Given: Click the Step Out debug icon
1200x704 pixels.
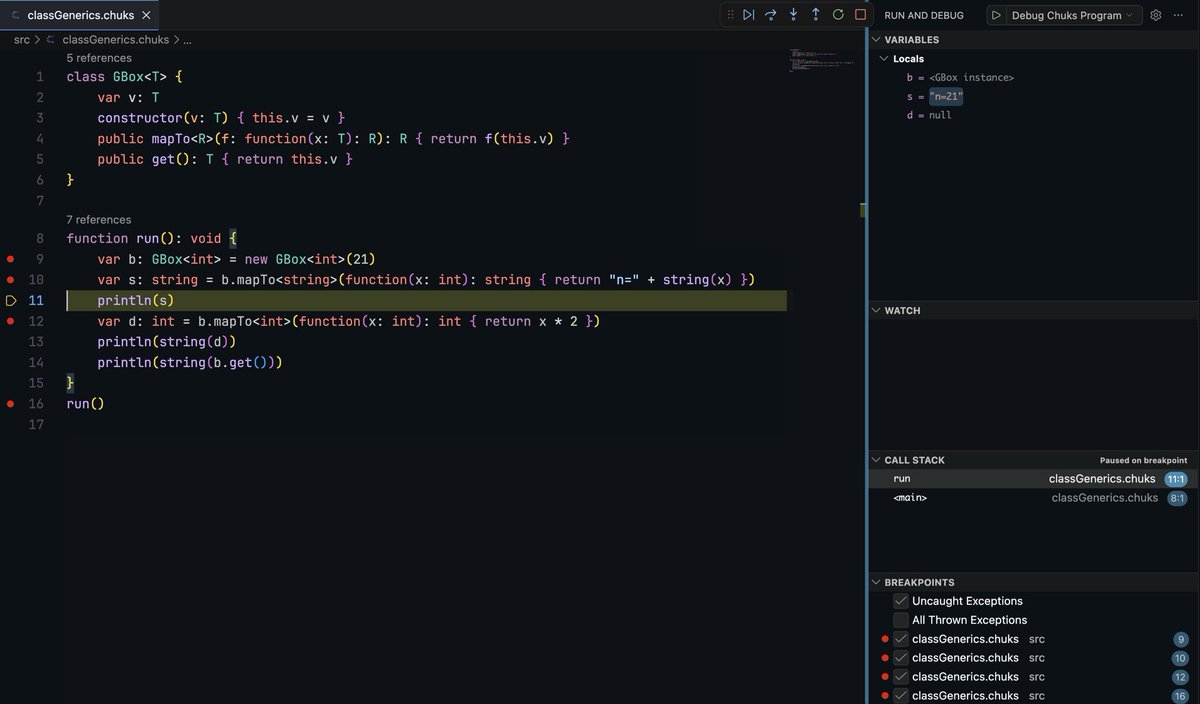Looking at the screenshot, I should (x=816, y=15).
